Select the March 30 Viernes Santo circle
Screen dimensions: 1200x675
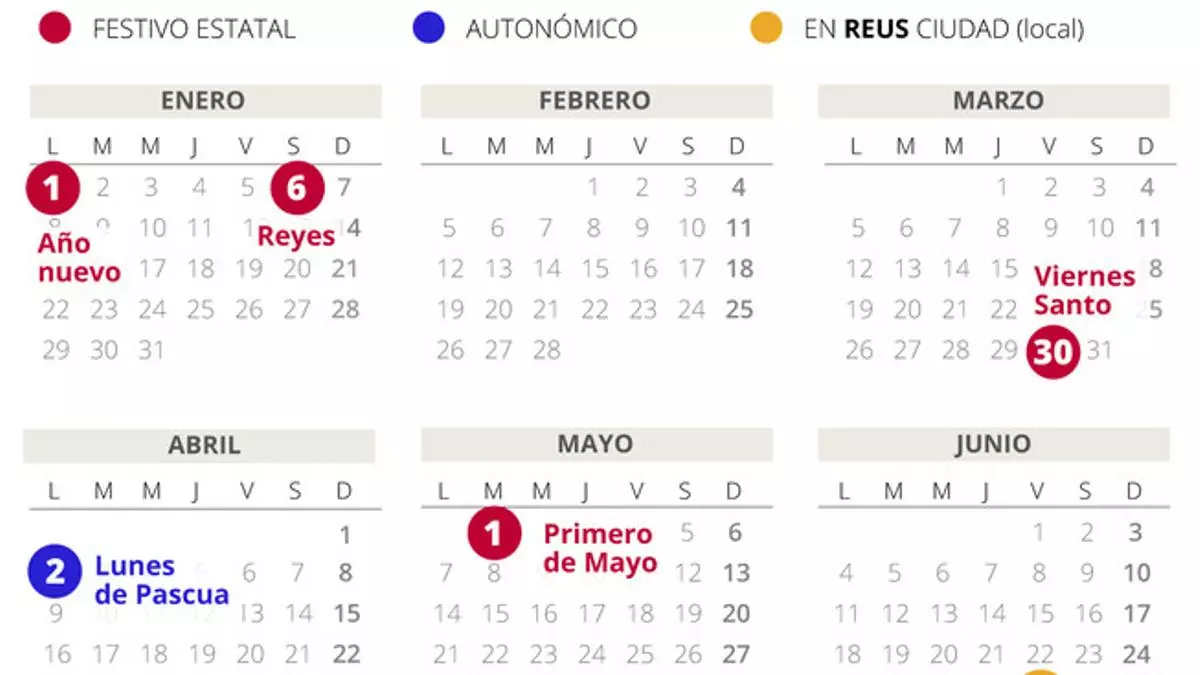click(x=1053, y=352)
